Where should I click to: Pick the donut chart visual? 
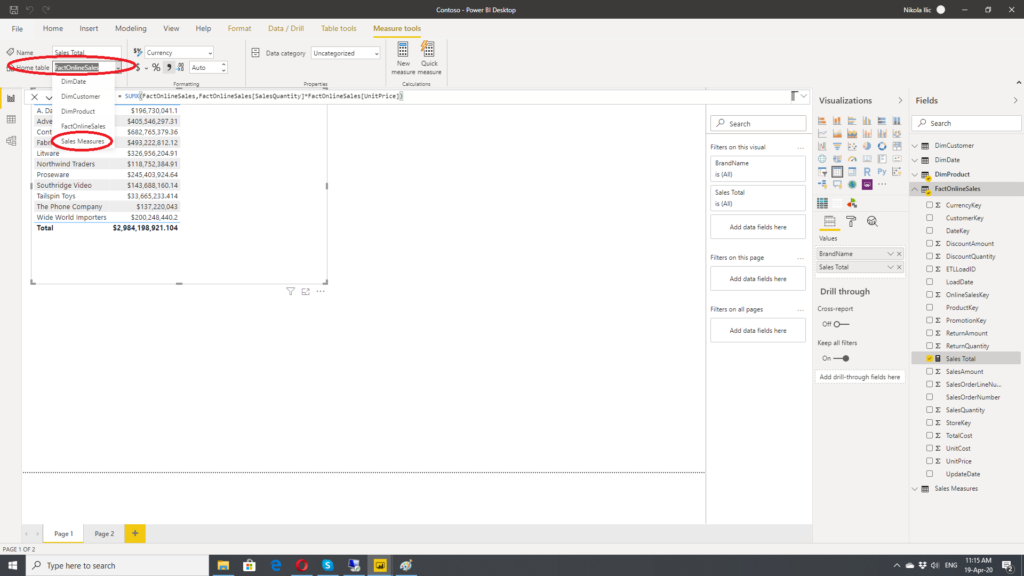pos(882,146)
